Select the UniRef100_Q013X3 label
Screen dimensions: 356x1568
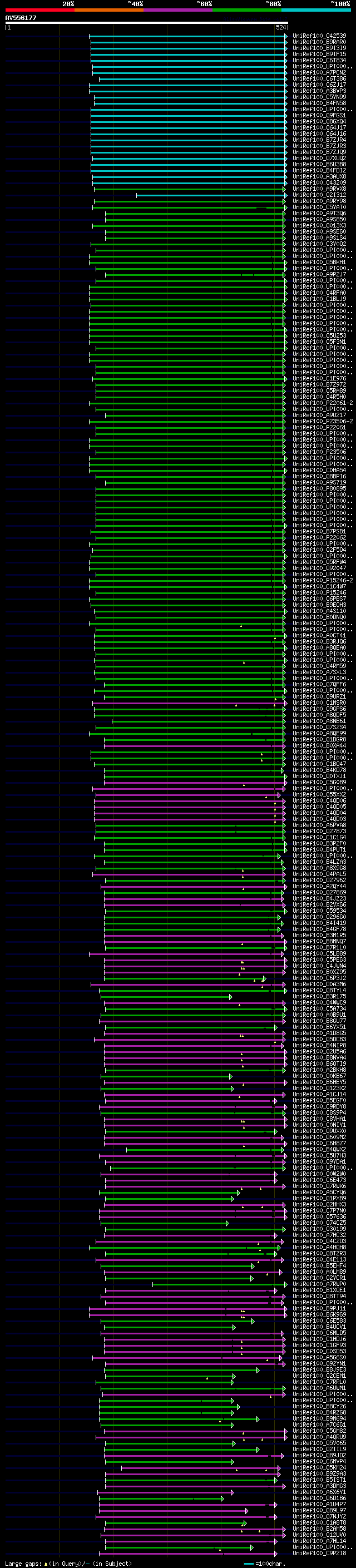319,225
